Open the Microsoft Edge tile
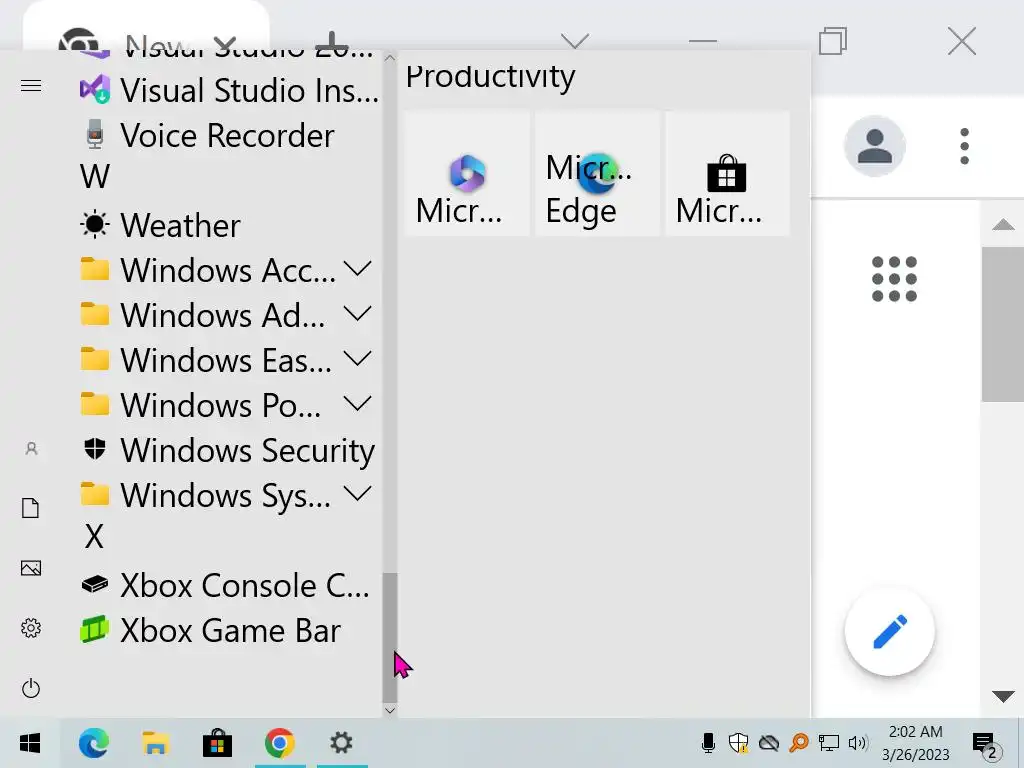 [597, 174]
